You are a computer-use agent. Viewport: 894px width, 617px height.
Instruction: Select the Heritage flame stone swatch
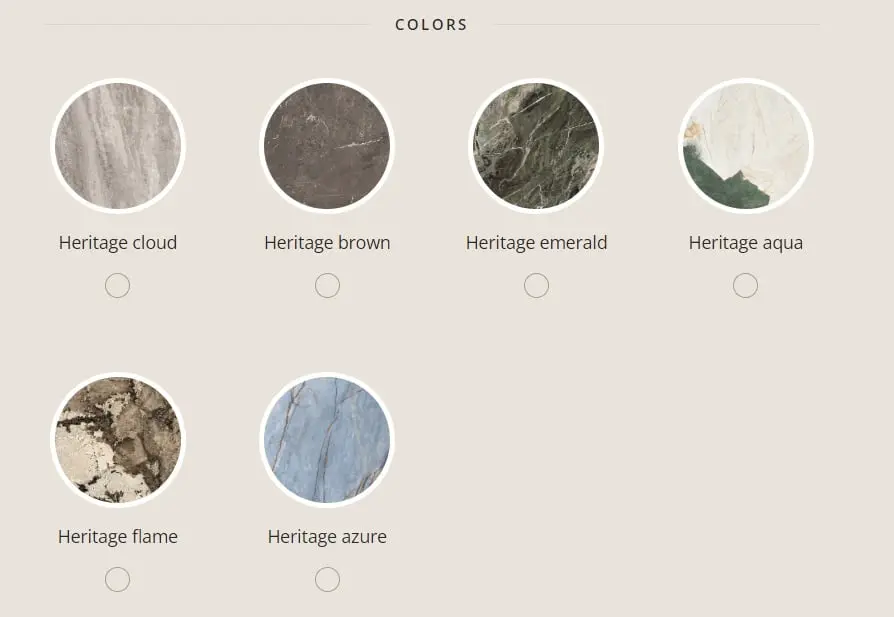point(118,440)
